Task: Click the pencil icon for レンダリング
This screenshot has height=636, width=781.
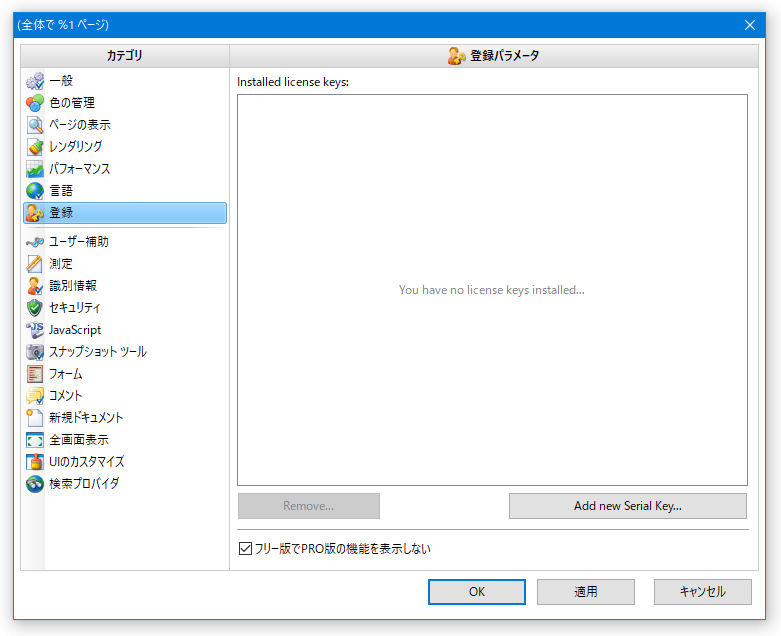Action: tap(35, 146)
